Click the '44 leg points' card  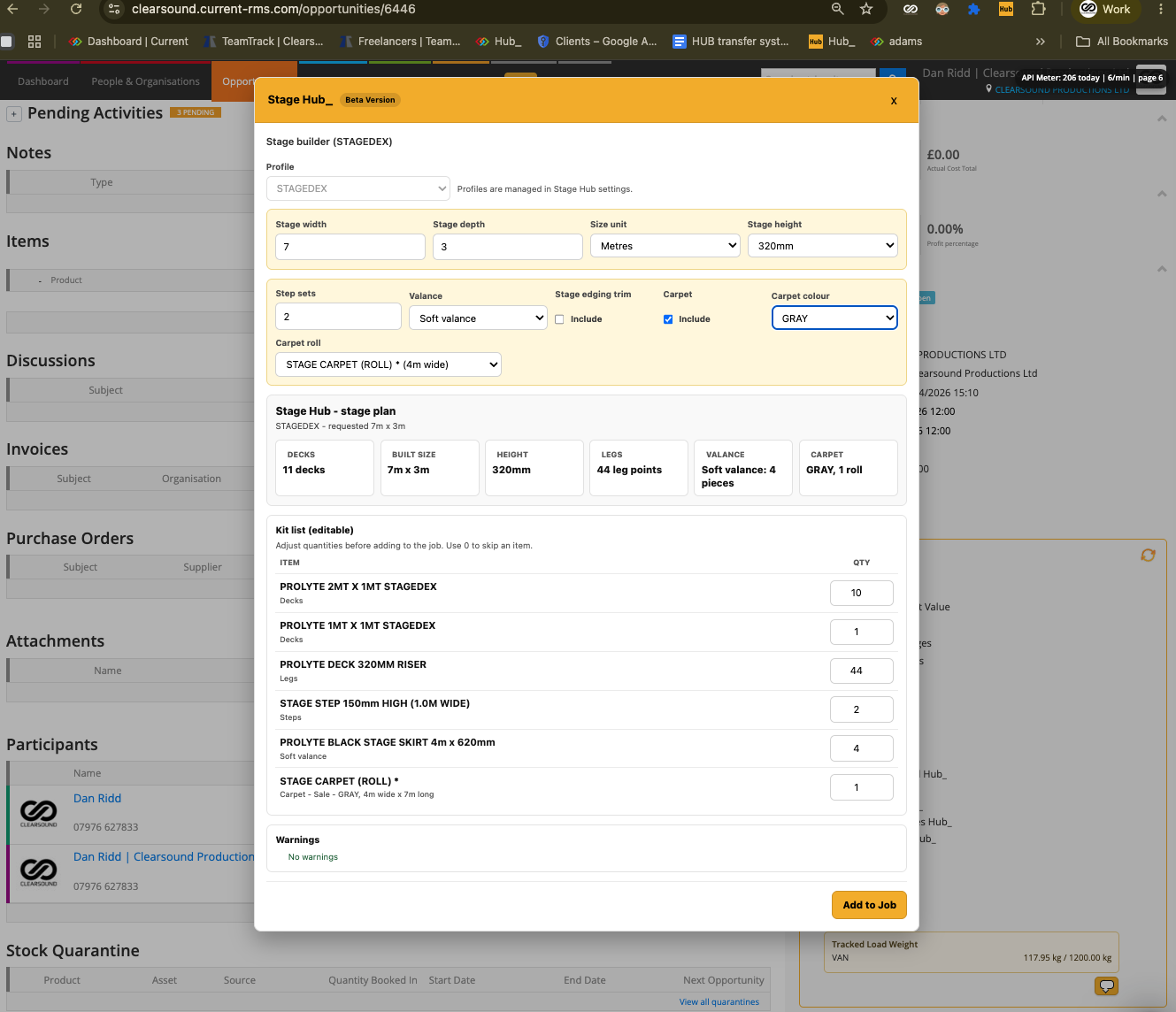pyautogui.click(x=639, y=468)
